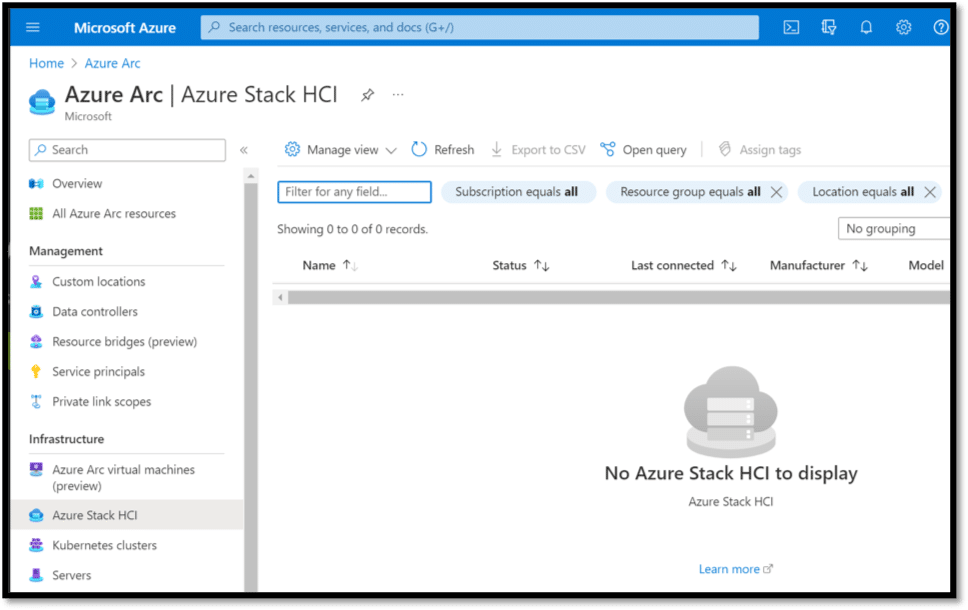Go to Azure Arc breadcrumb link

pyautogui.click(x=112, y=64)
